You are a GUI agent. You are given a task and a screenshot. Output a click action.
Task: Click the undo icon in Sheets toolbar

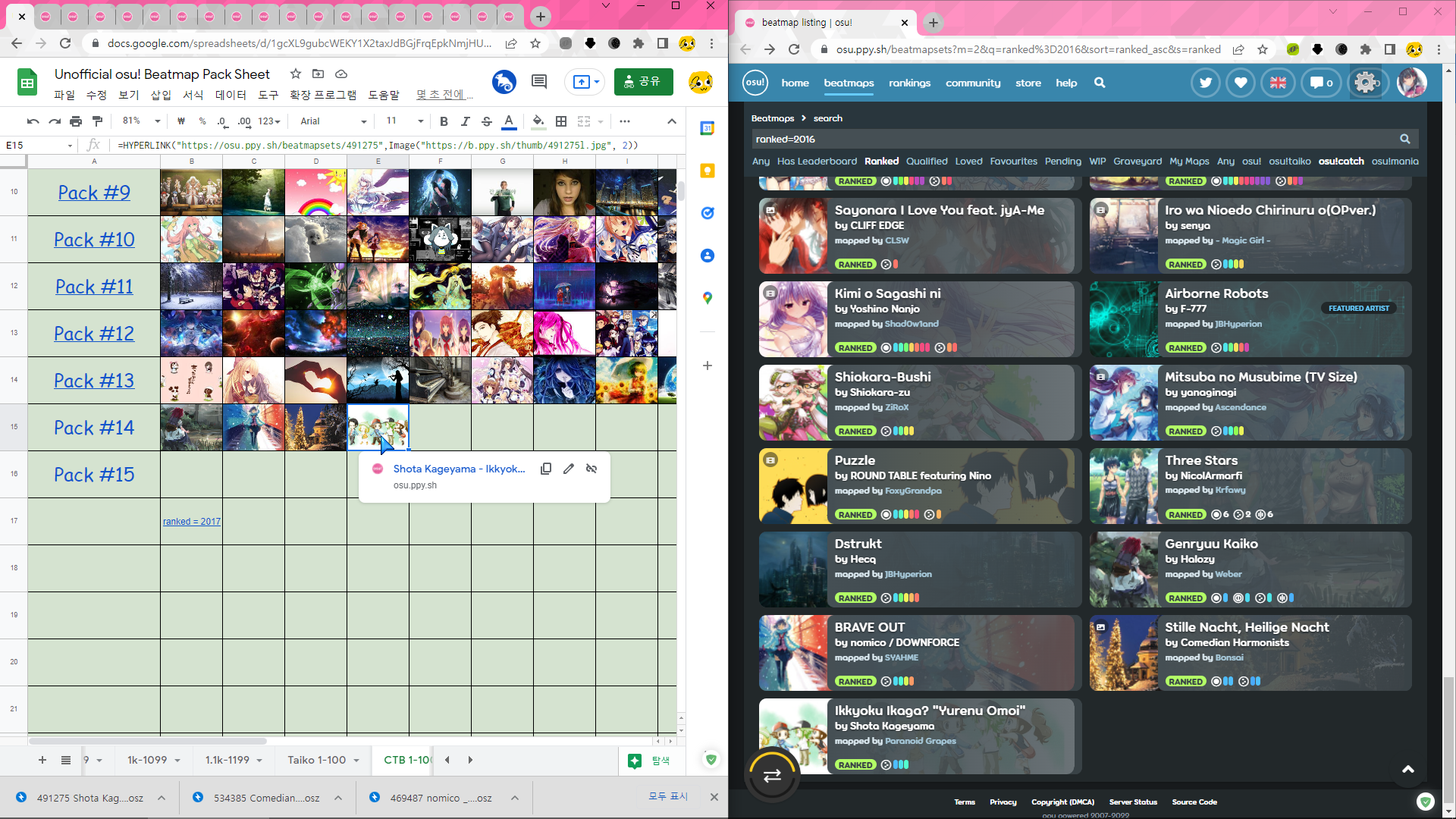pyautogui.click(x=33, y=121)
